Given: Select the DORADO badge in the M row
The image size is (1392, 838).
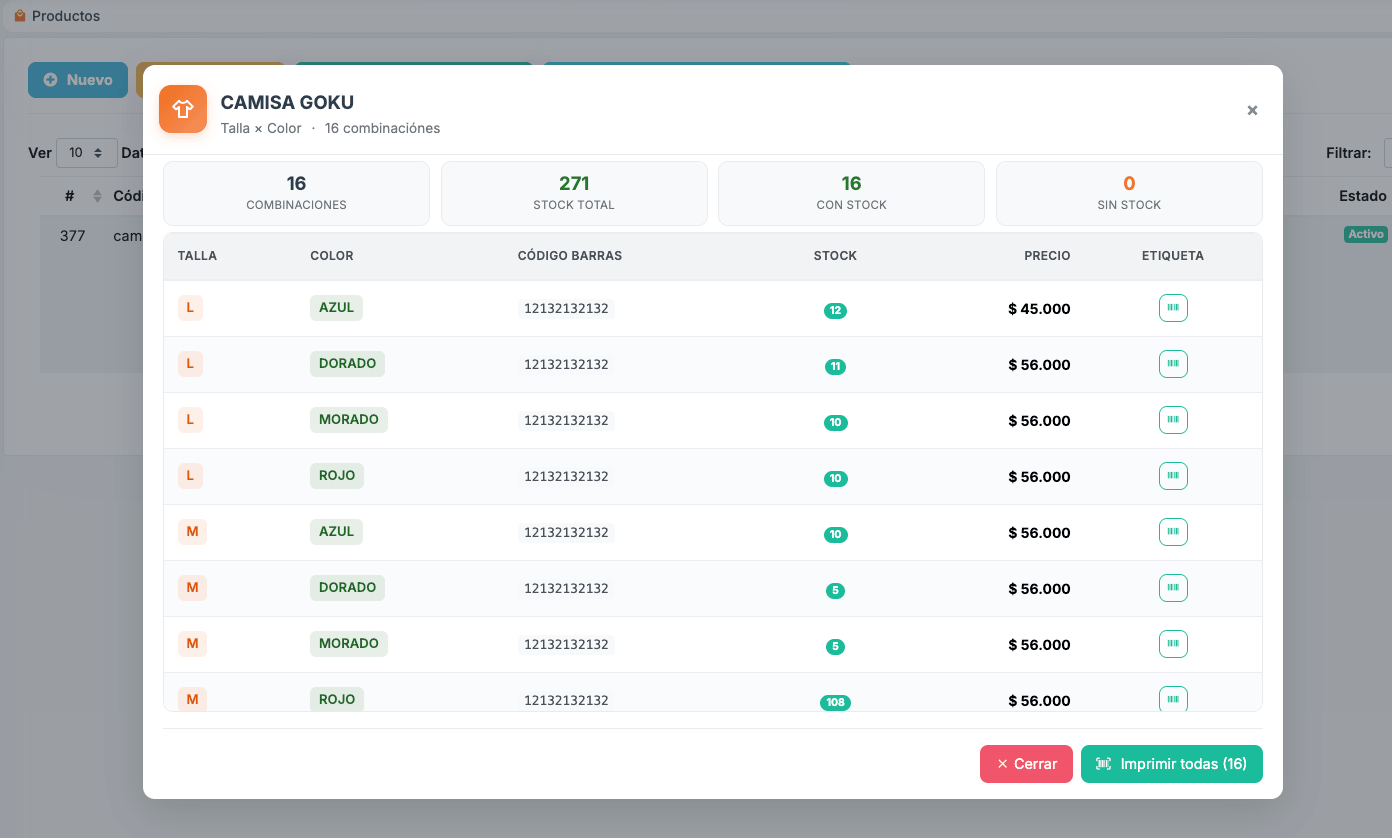Looking at the screenshot, I should [x=347, y=588].
